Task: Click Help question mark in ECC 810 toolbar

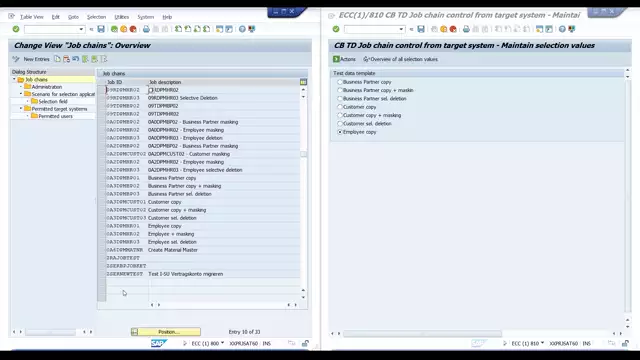Action: click(562, 29)
